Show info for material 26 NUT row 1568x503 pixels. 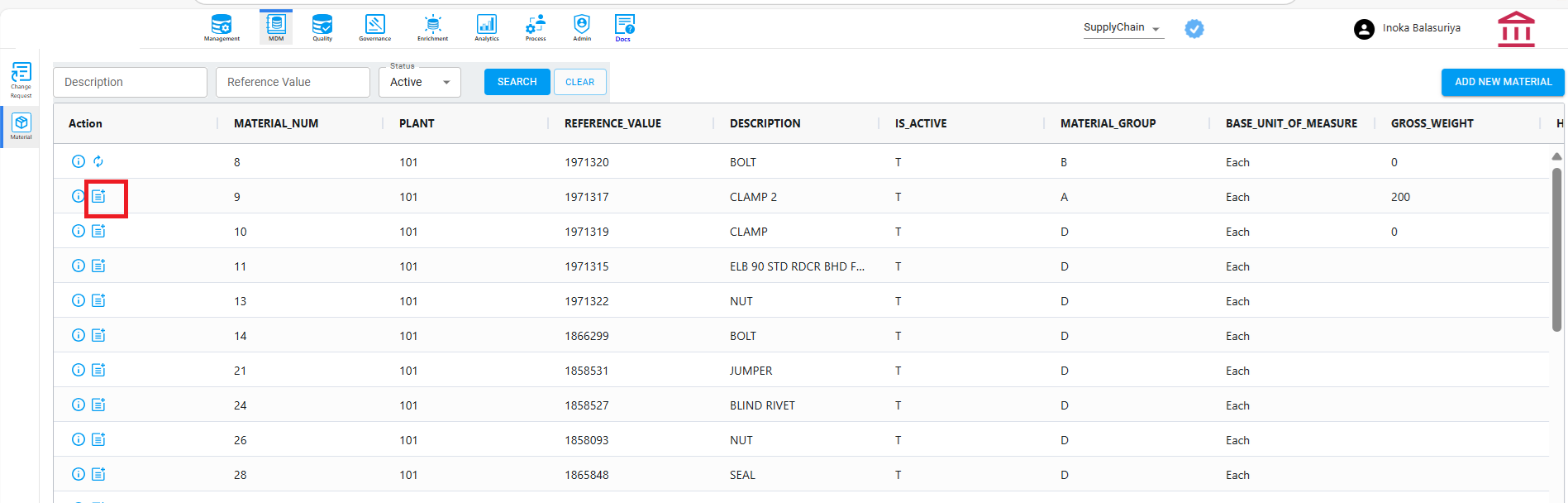(x=79, y=439)
